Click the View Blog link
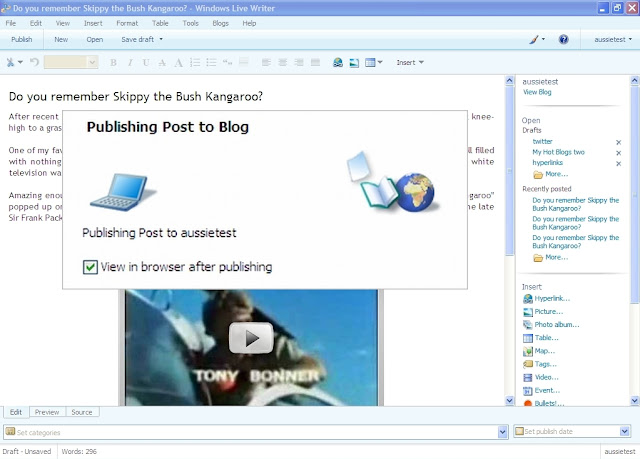 [x=537, y=92]
